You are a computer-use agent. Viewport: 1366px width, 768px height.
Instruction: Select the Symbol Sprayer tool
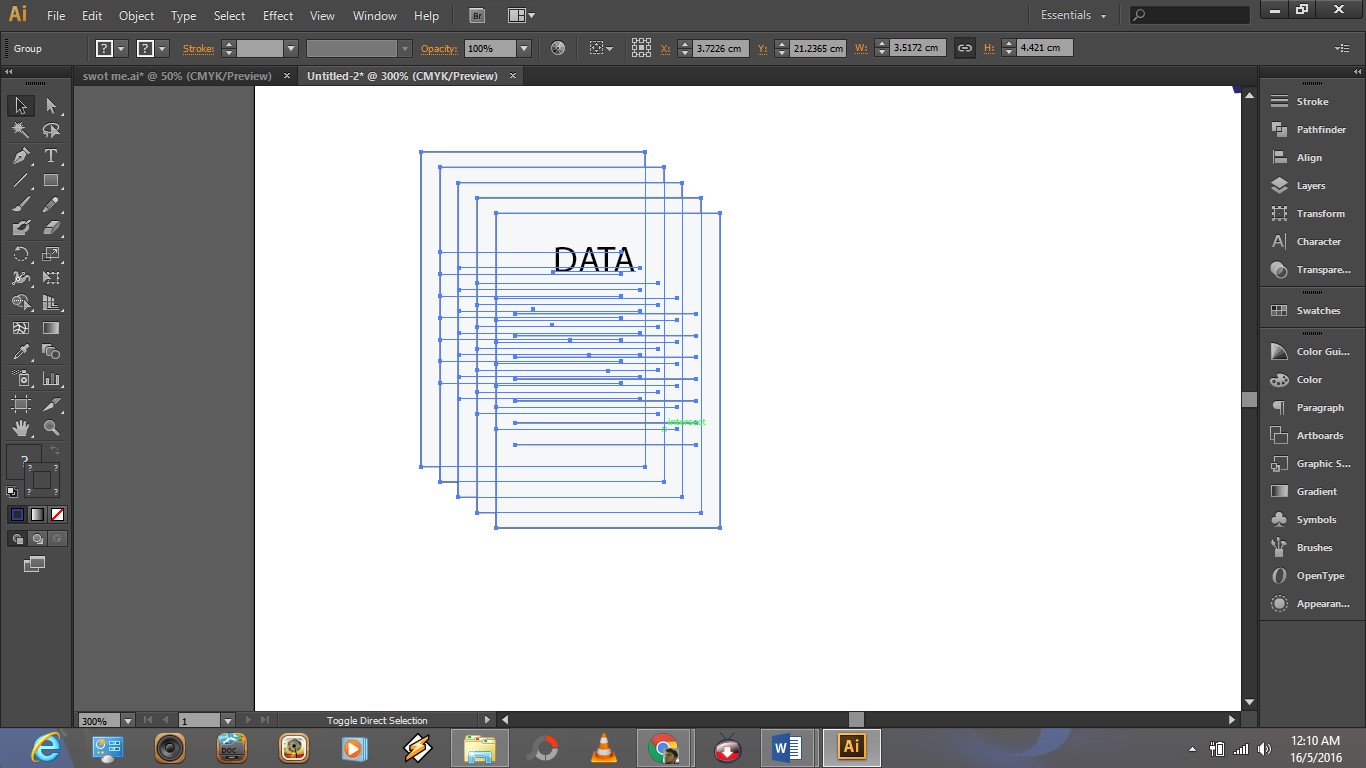[x=20, y=379]
